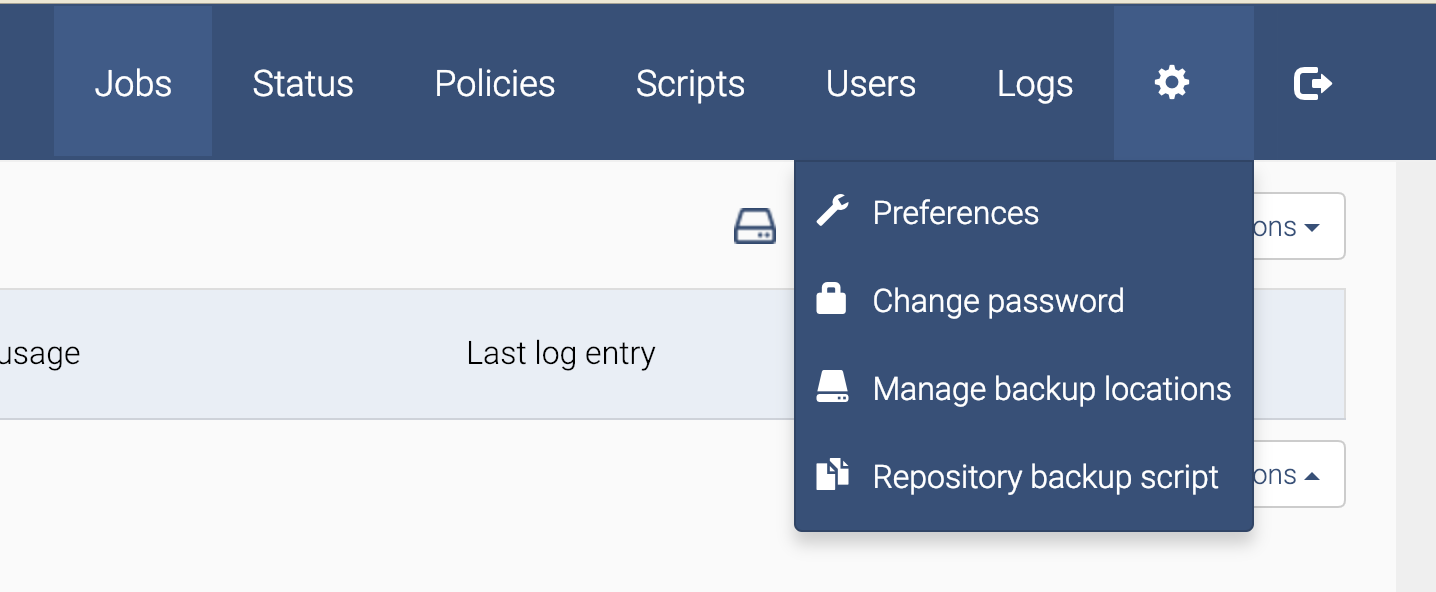Expand the upper actions dropdown with down caret
1436x592 pixels.
point(1299,227)
